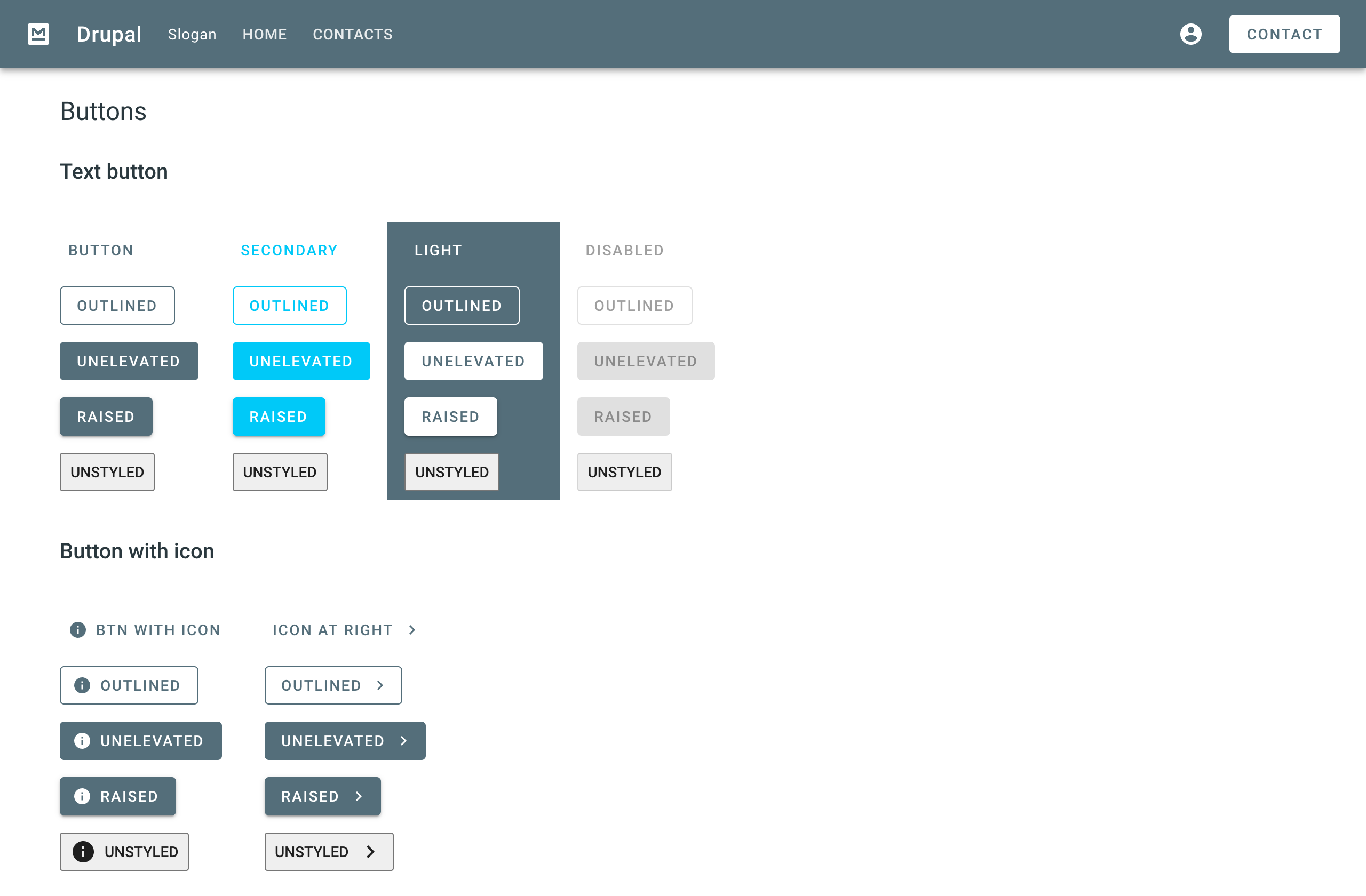Click the SECONDARY OUTLINED button
The width and height of the screenshot is (1366, 896).
click(289, 305)
